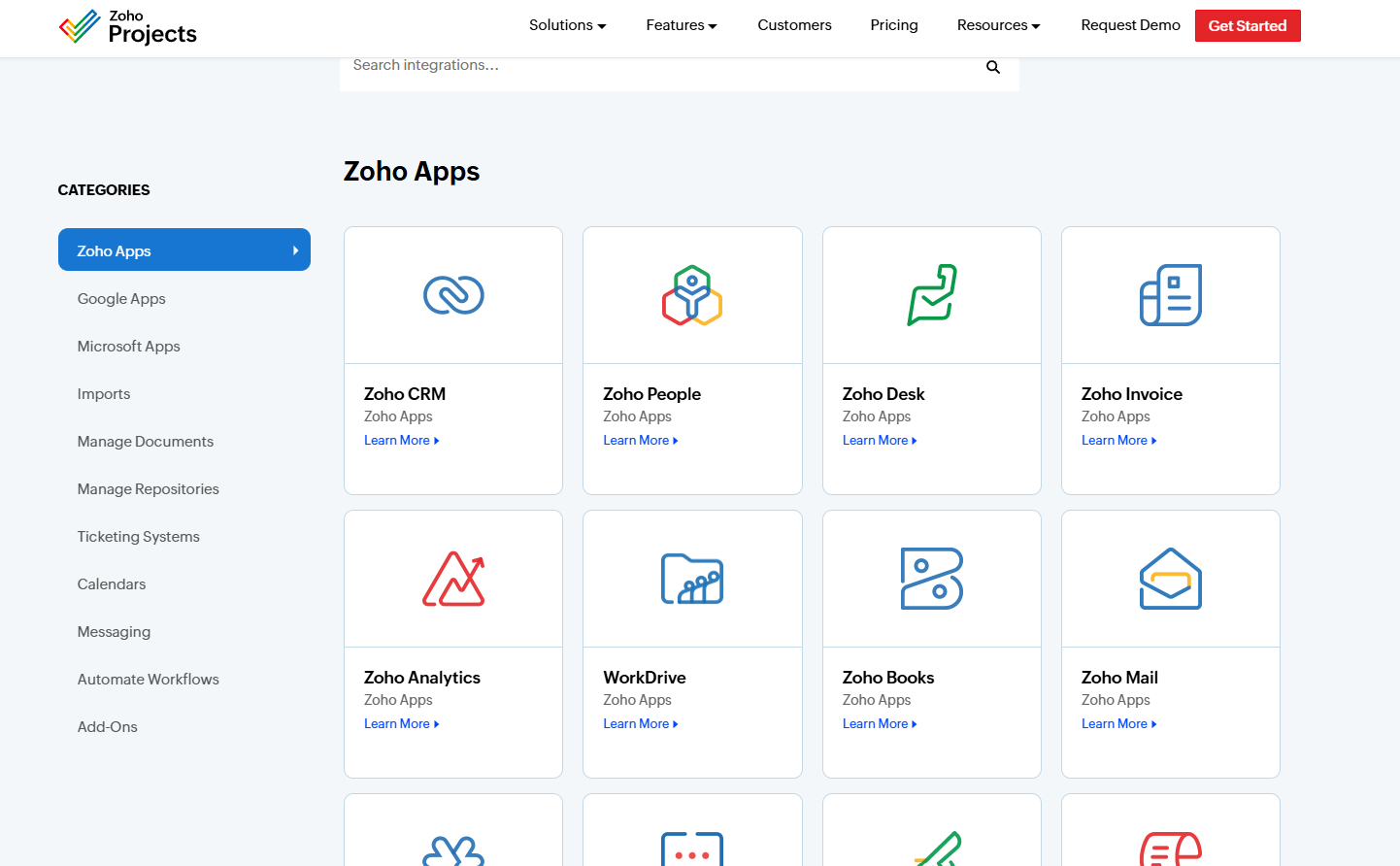Click the search magnifier icon
The image size is (1400, 866).
coord(993,67)
